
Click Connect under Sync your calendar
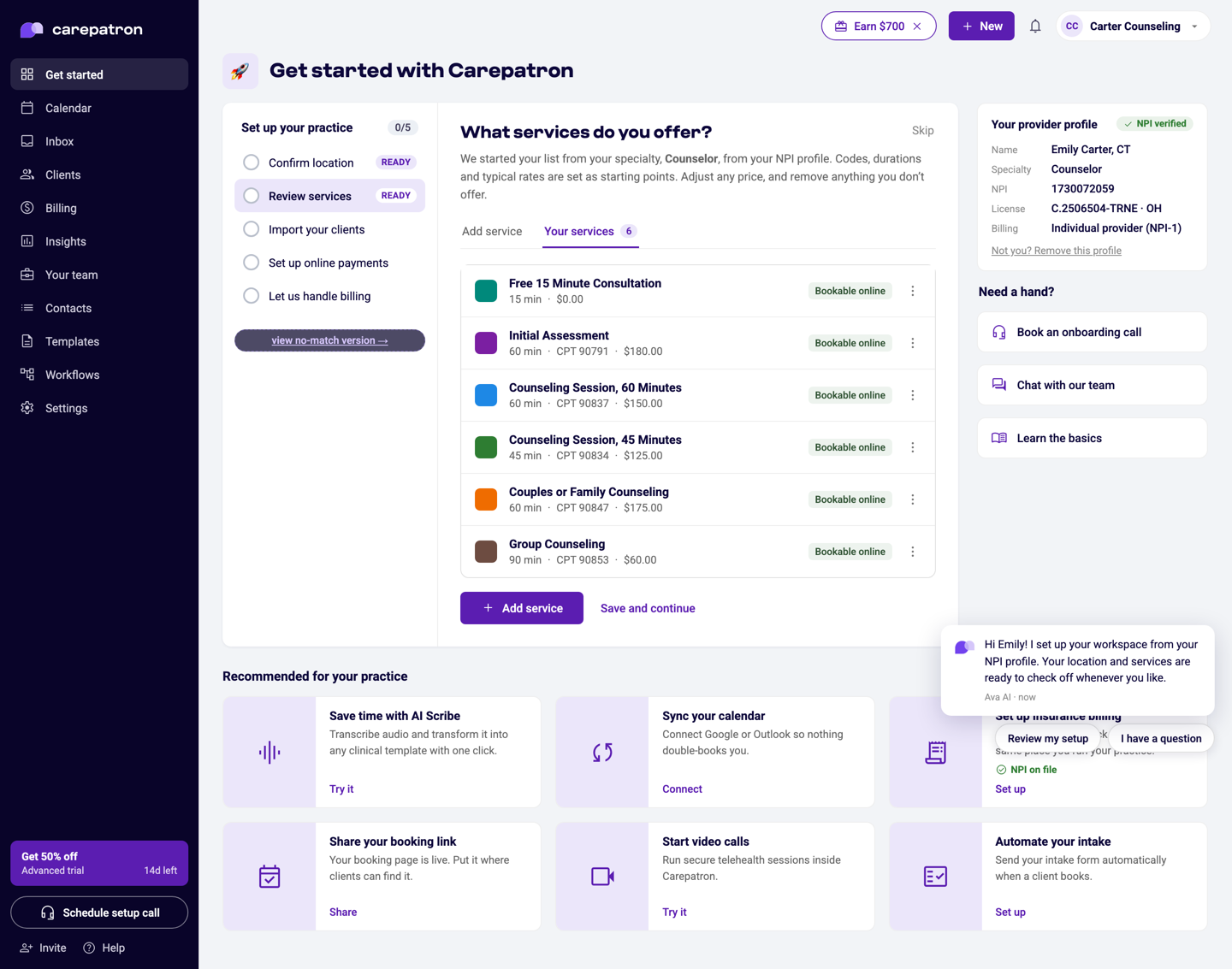coord(682,789)
